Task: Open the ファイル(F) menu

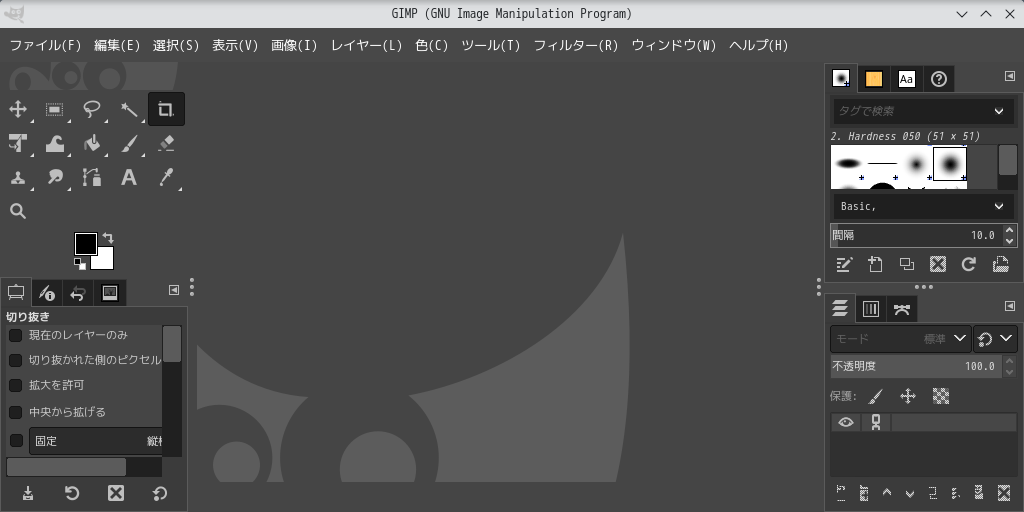Action: pos(46,46)
